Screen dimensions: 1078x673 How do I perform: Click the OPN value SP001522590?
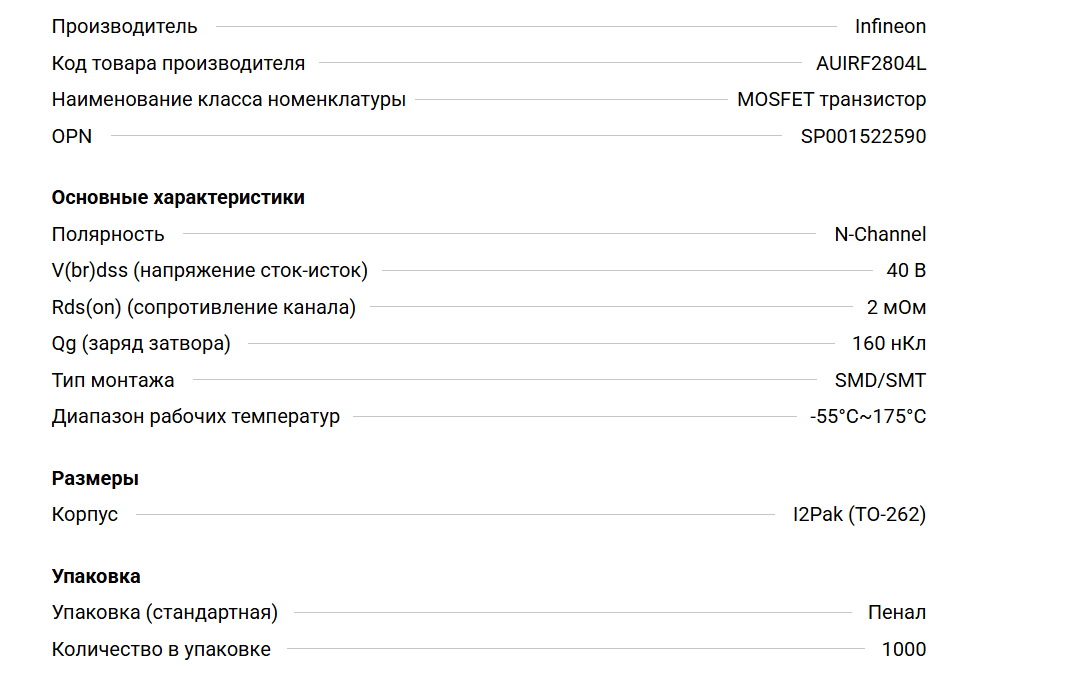(x=863, y=136)
